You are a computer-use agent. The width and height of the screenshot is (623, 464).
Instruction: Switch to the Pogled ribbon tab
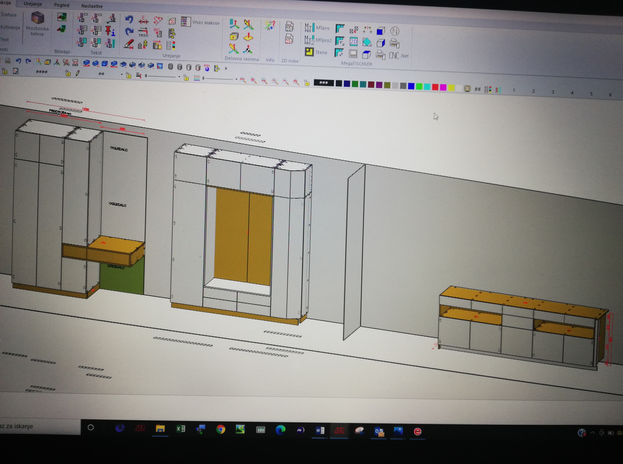62,5
